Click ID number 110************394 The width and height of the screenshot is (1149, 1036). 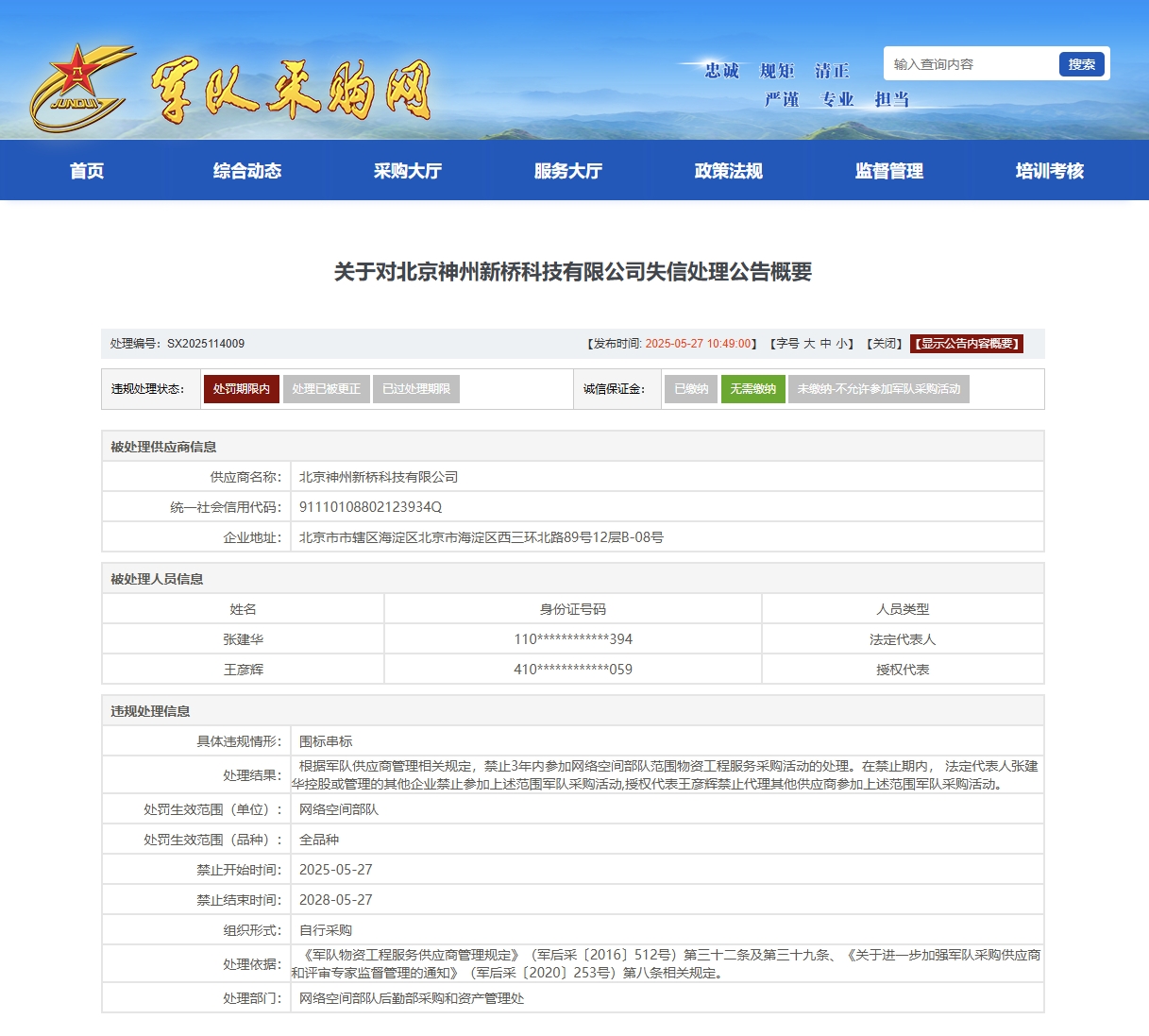pos(573,639)
